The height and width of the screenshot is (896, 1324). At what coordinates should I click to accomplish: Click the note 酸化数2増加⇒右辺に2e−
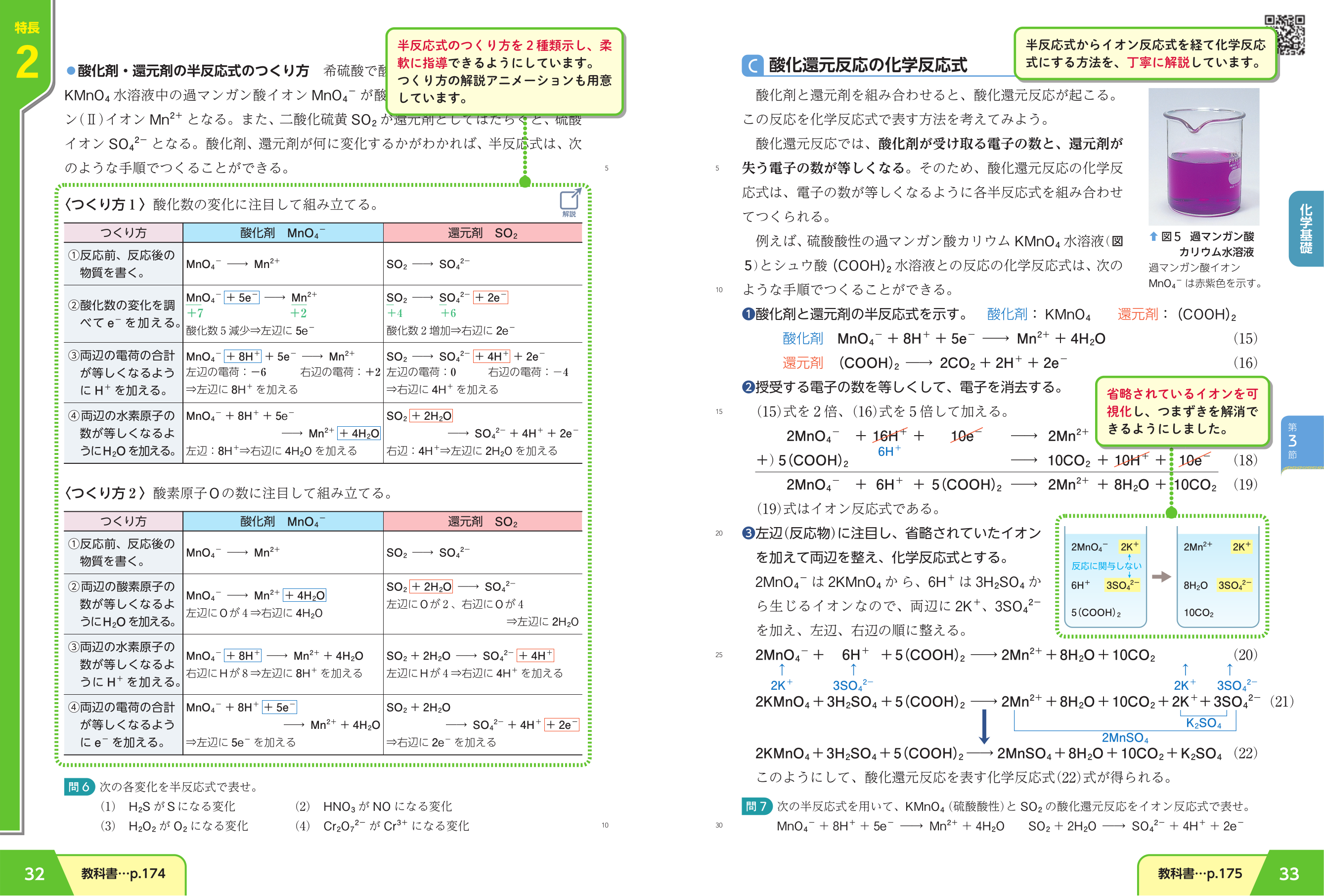pos(450,331)
